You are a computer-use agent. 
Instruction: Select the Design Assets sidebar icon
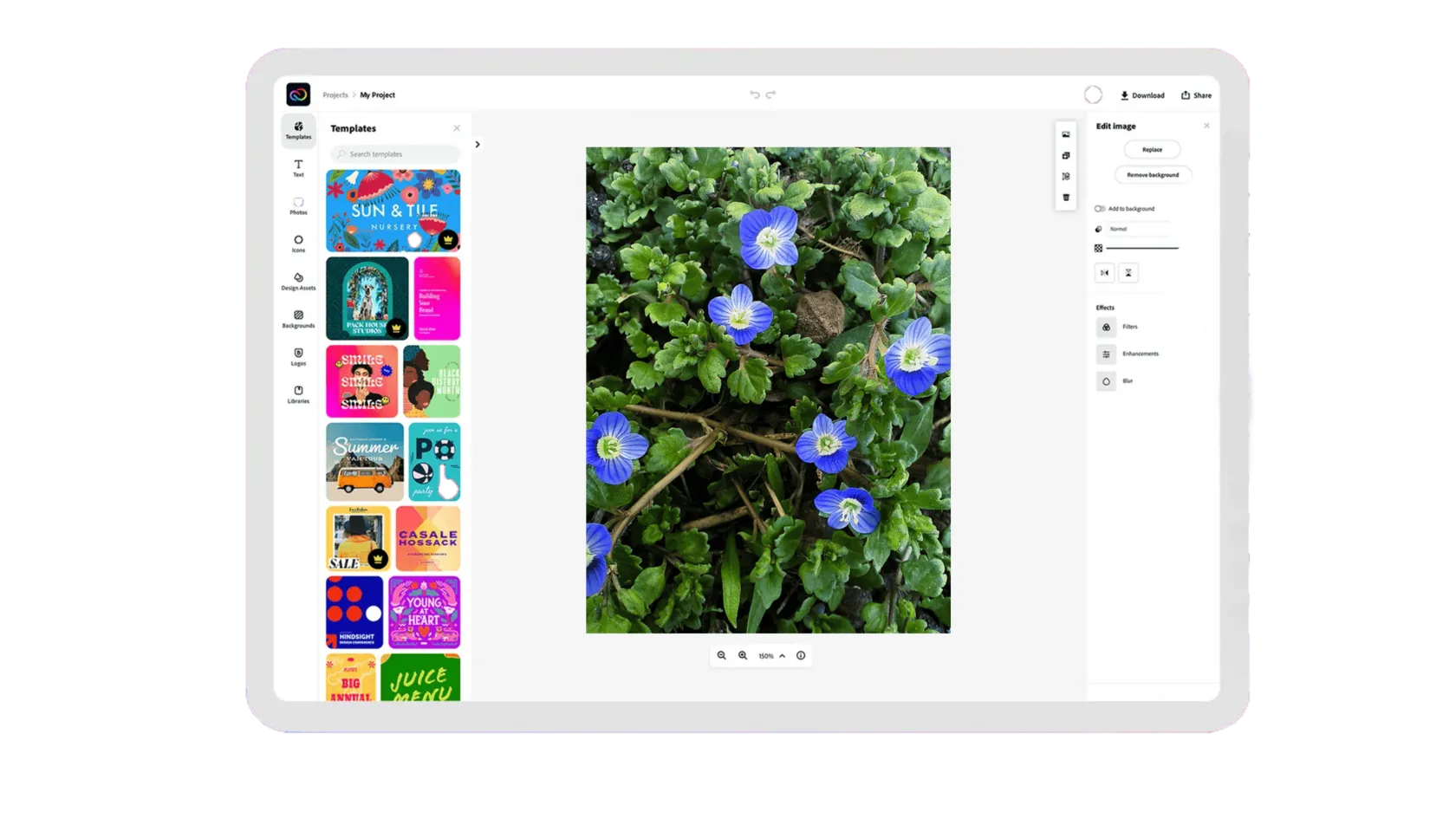pos(298,281)
